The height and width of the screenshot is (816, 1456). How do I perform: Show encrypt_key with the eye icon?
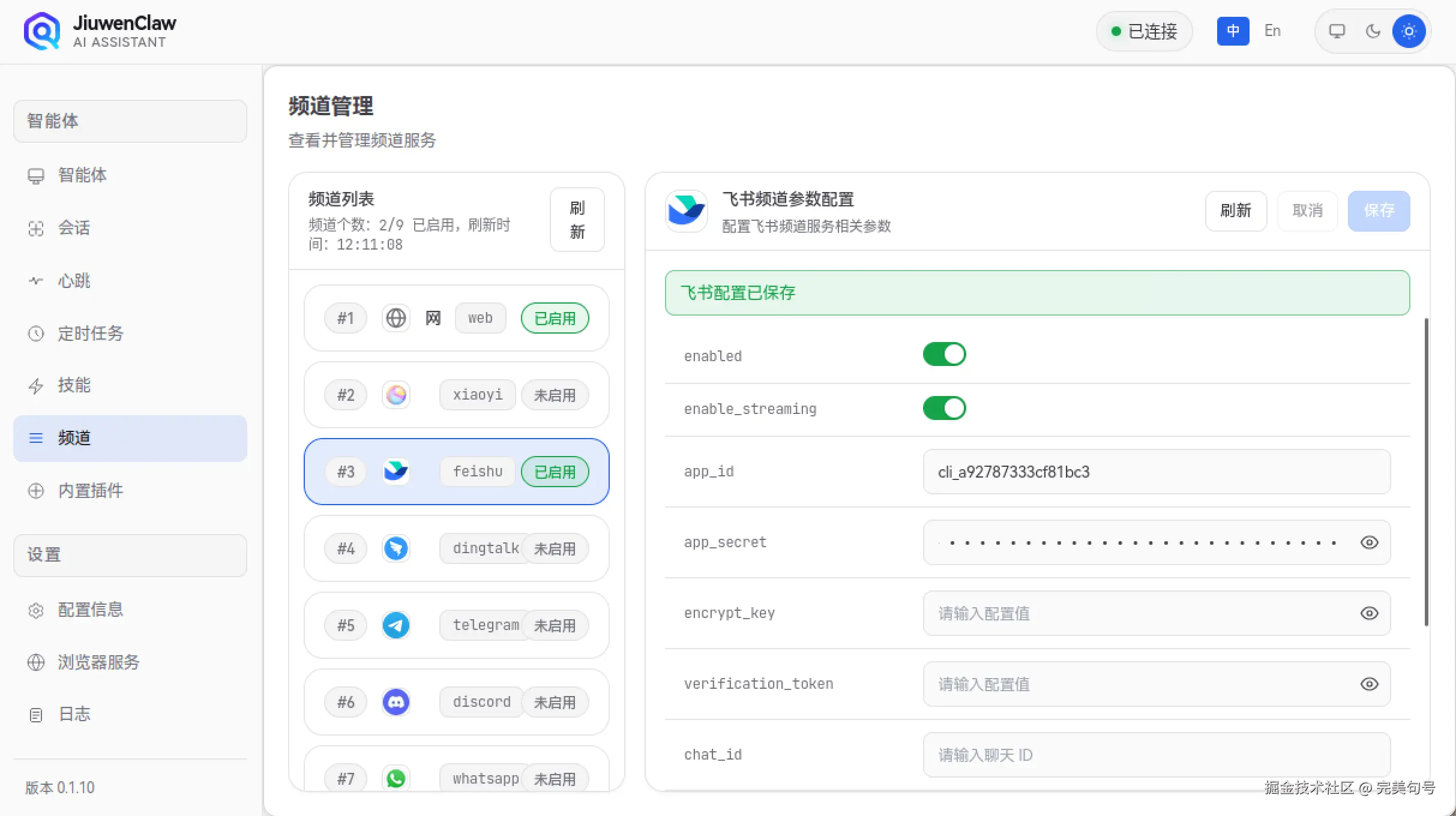pyautogui.click(x=1369, y=613)
